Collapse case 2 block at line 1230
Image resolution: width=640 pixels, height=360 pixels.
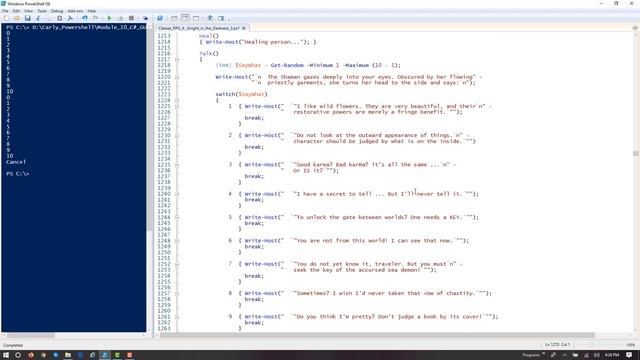coord(177,136)
